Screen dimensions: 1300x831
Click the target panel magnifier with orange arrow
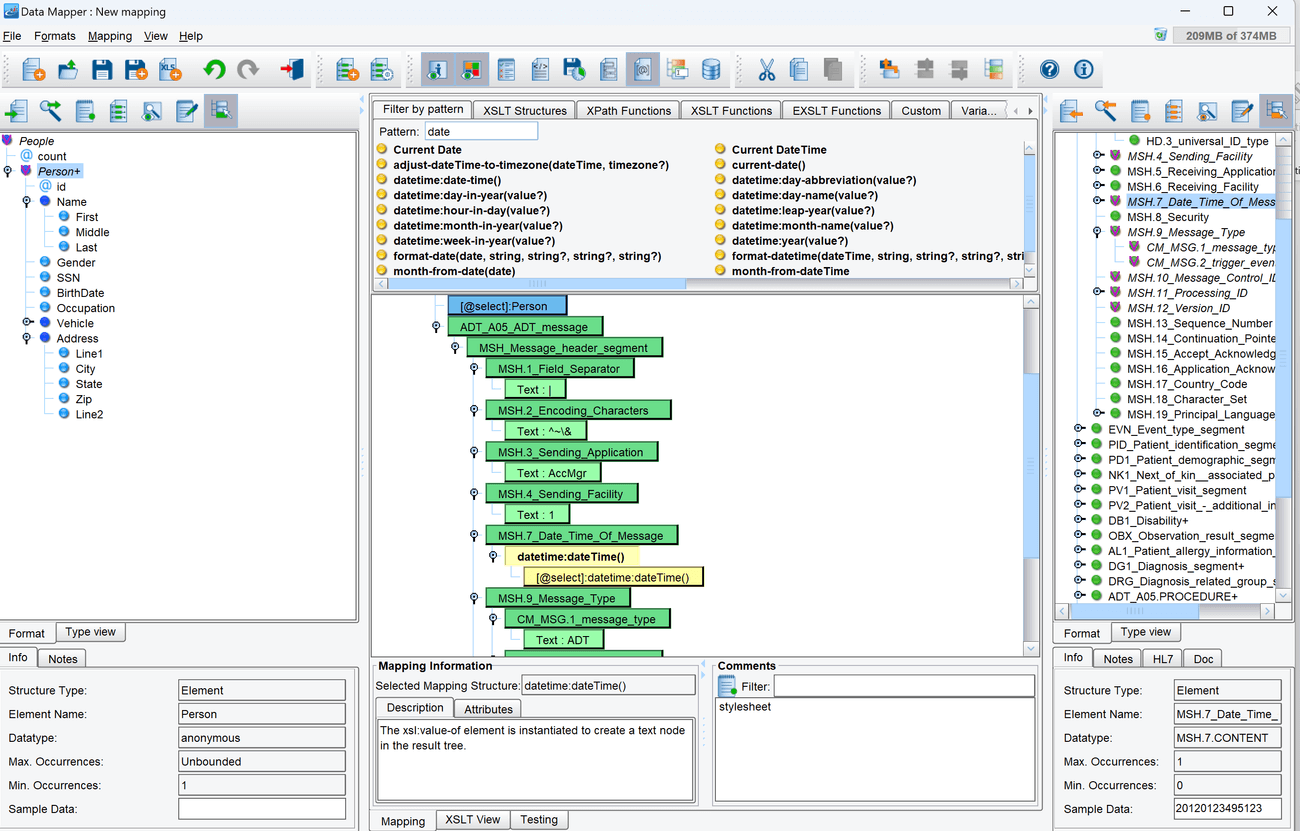pos(1105,110)
